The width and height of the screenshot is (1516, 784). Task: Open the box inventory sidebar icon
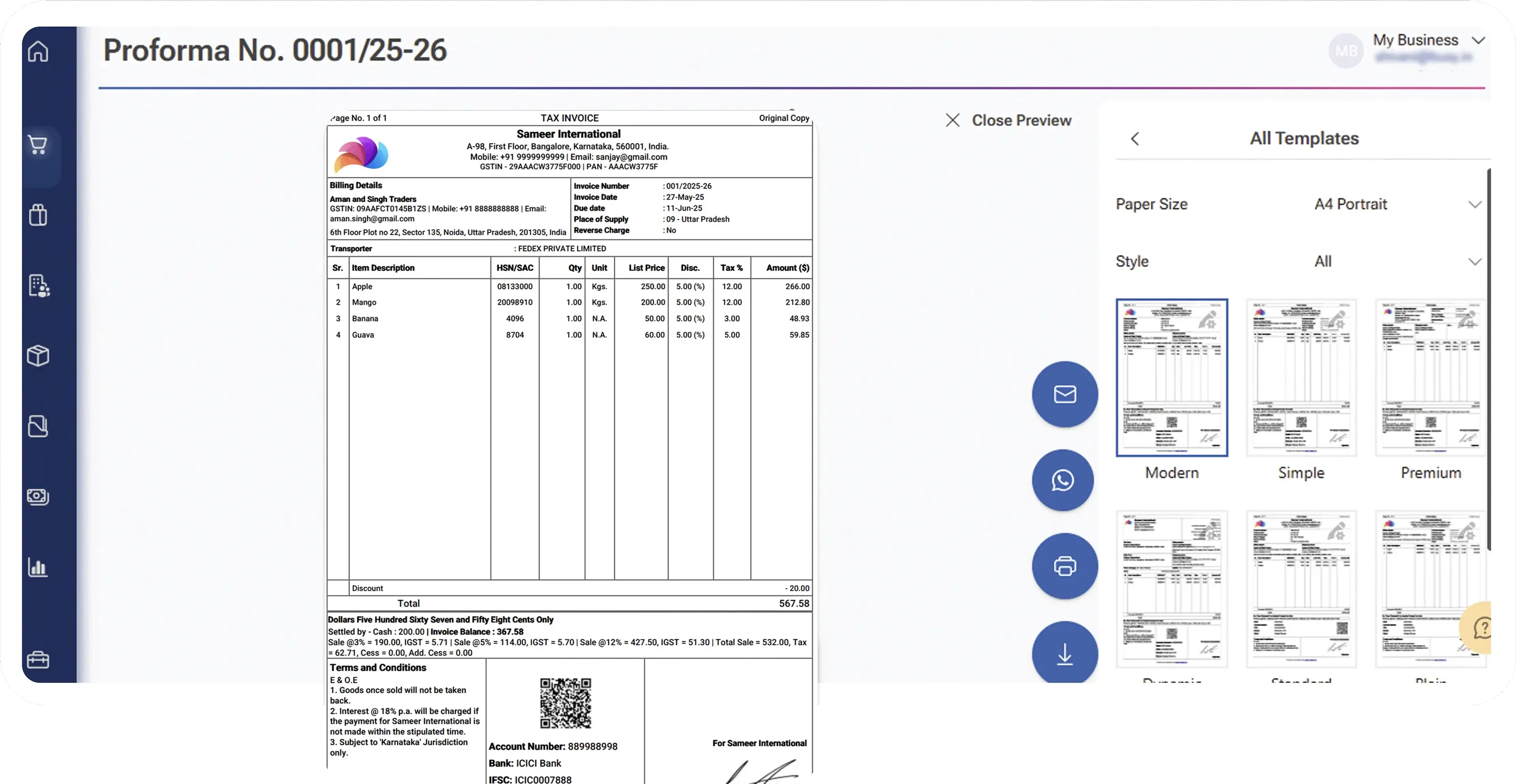pyautogui.click(x=38, y=355)
